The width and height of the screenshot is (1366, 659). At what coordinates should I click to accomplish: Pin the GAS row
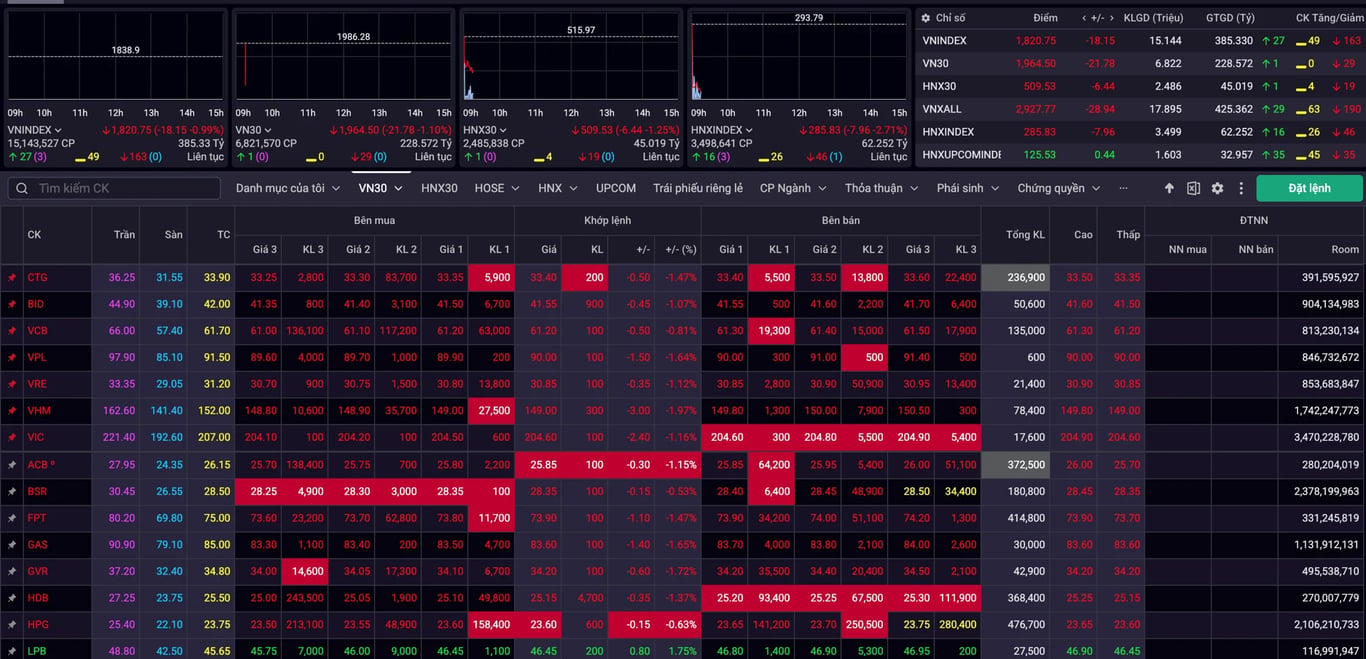(x=12, y=545)
